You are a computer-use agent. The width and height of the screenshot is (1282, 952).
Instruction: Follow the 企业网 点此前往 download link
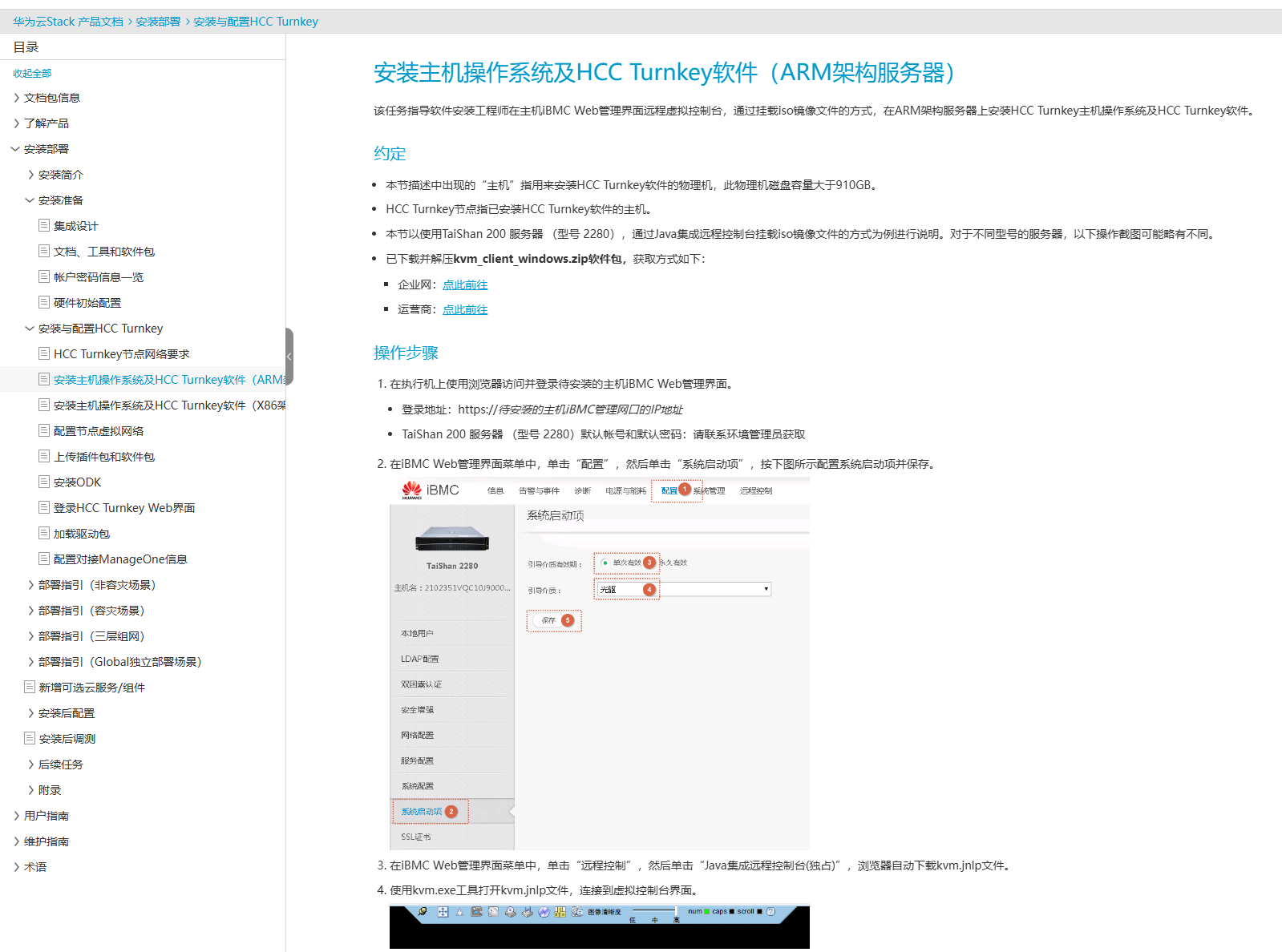pos(465,284)
